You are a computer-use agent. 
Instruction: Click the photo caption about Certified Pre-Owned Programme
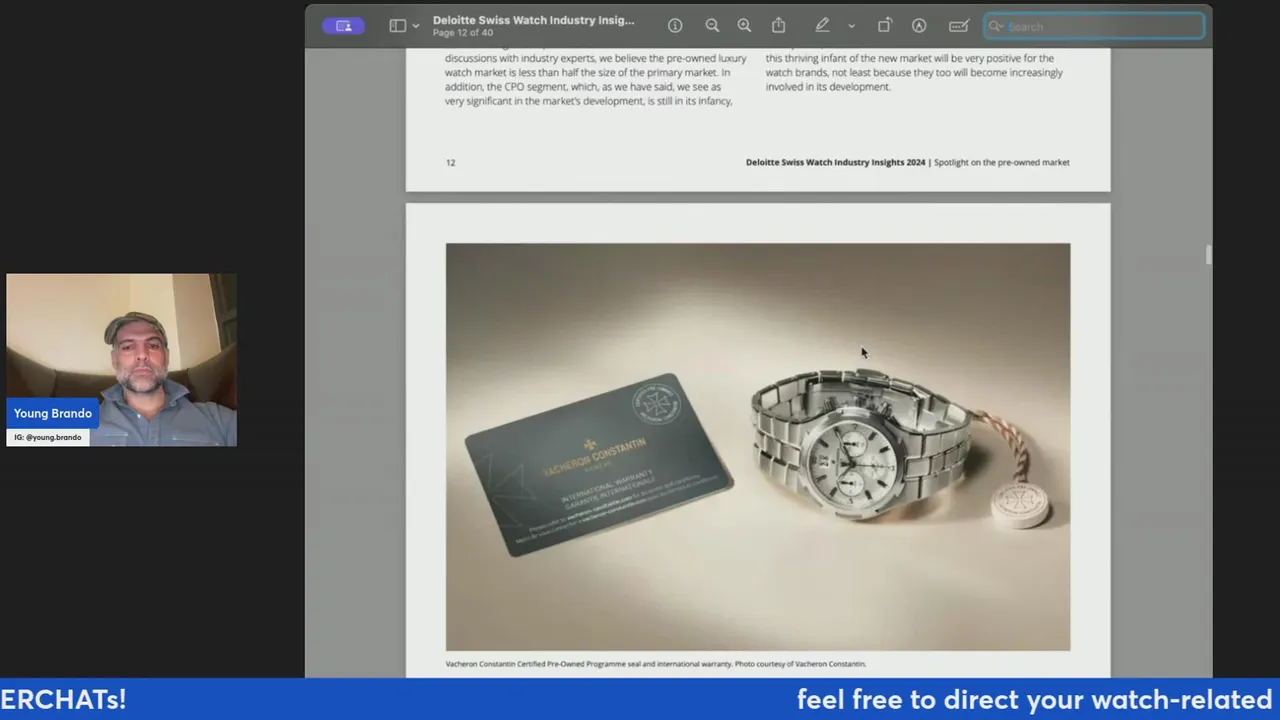click(x=656, y=664)
